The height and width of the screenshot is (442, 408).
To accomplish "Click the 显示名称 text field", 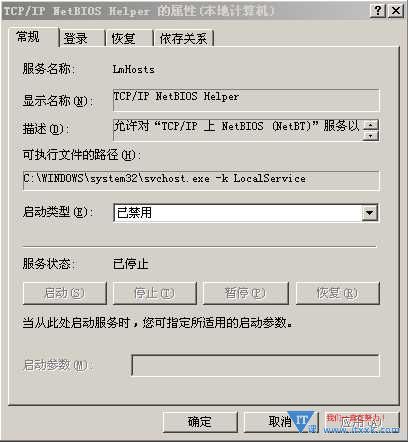I will pyautogui.click(x=246, y=100).
